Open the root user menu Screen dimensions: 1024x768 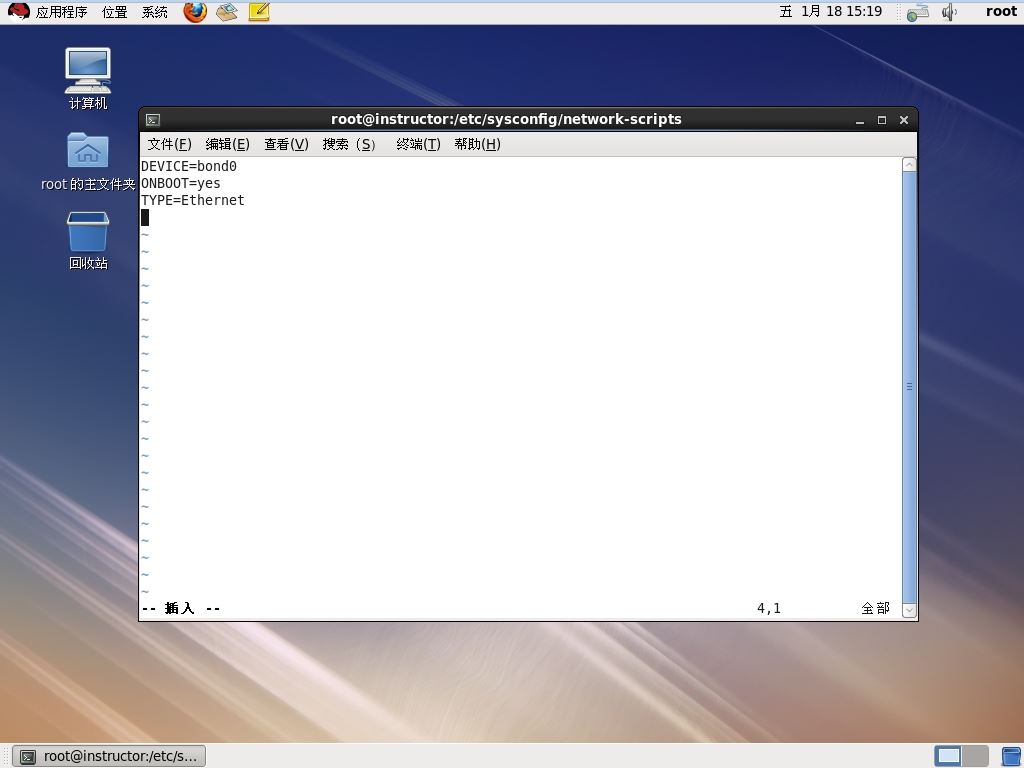(1001, 12)
